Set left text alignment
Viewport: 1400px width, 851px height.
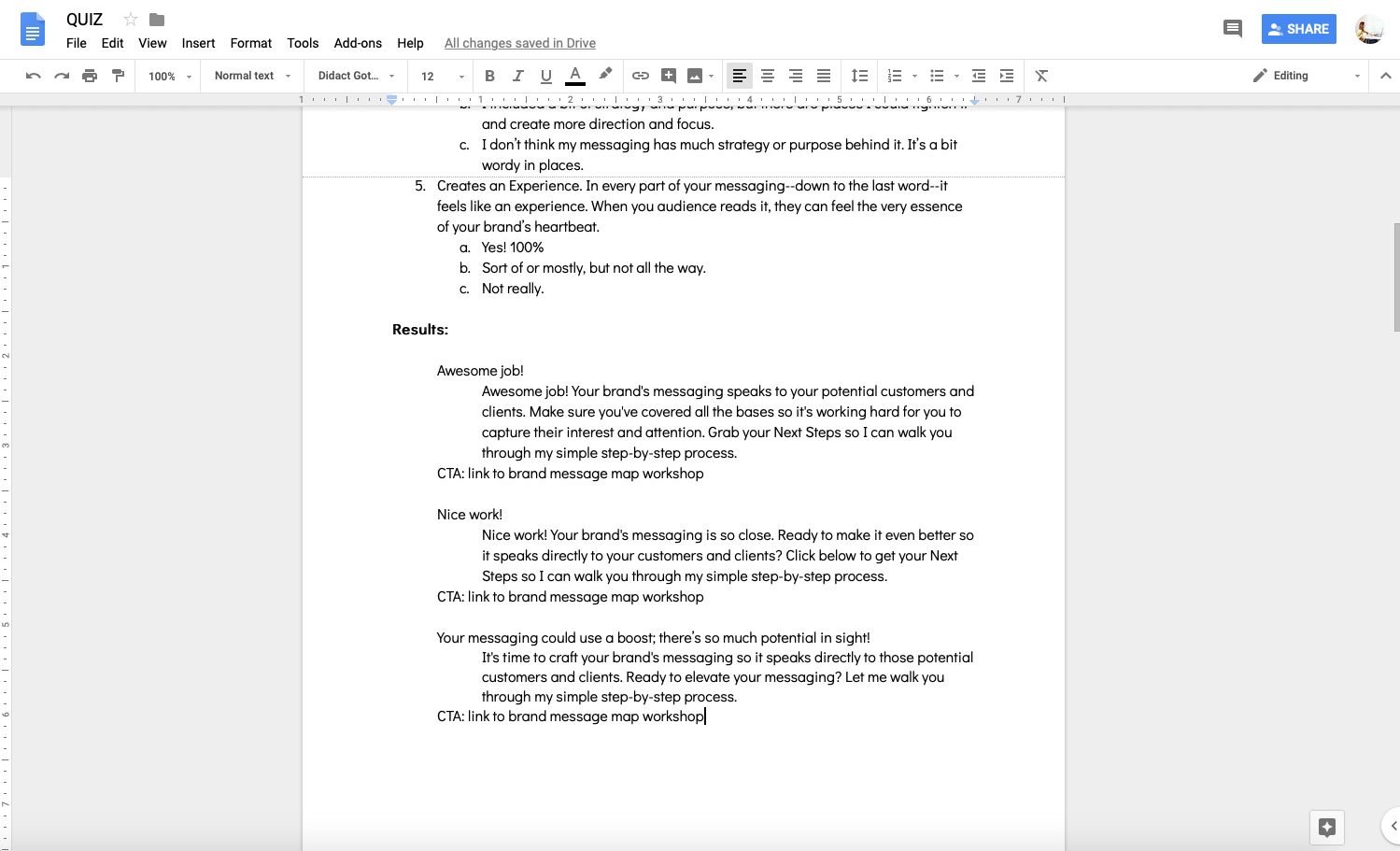tap(740, 76)
